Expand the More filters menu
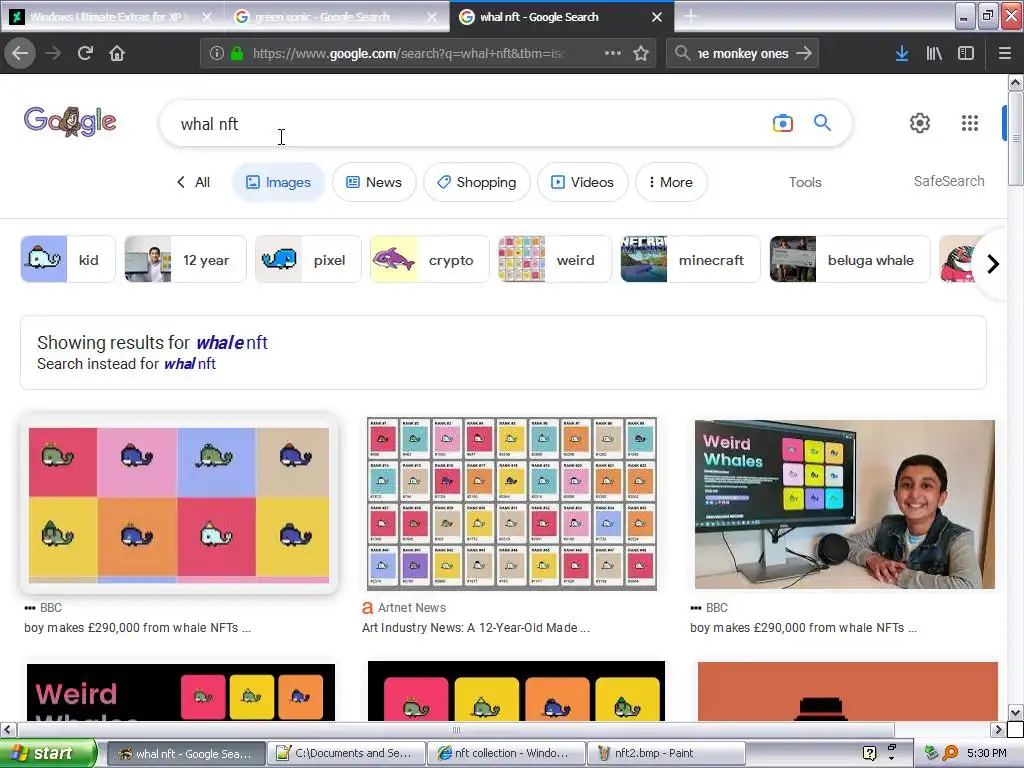Image resolution: width=1024 pixels, height=768 pixels. coord(671,182)
